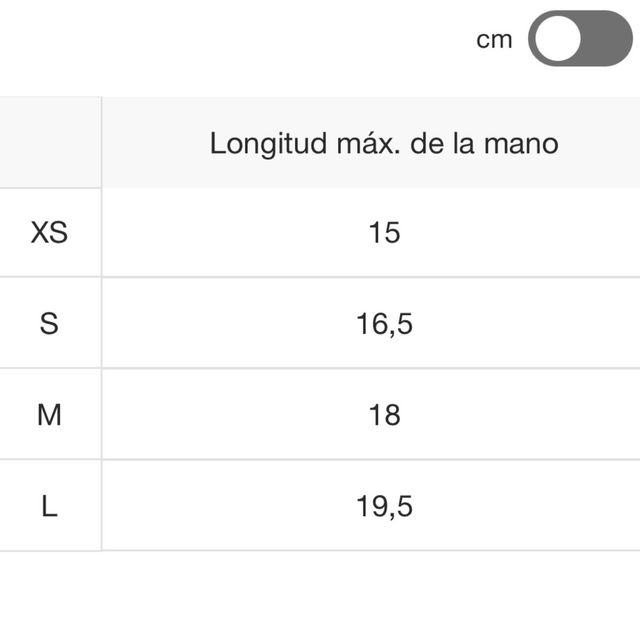Click the "cm" unit label
640x618 pixels.
click(x=494, y=39)
